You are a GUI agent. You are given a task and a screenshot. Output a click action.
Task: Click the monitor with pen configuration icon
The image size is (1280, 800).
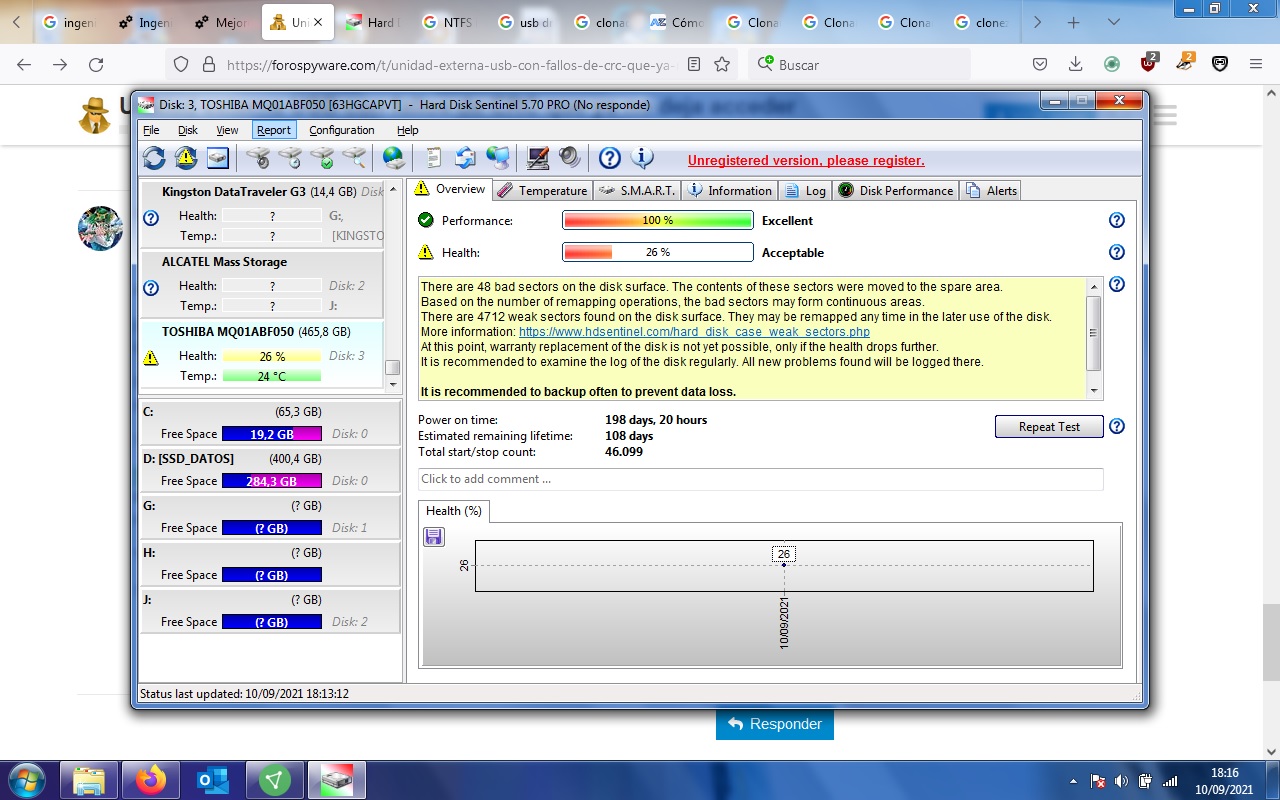click(538, 158)
